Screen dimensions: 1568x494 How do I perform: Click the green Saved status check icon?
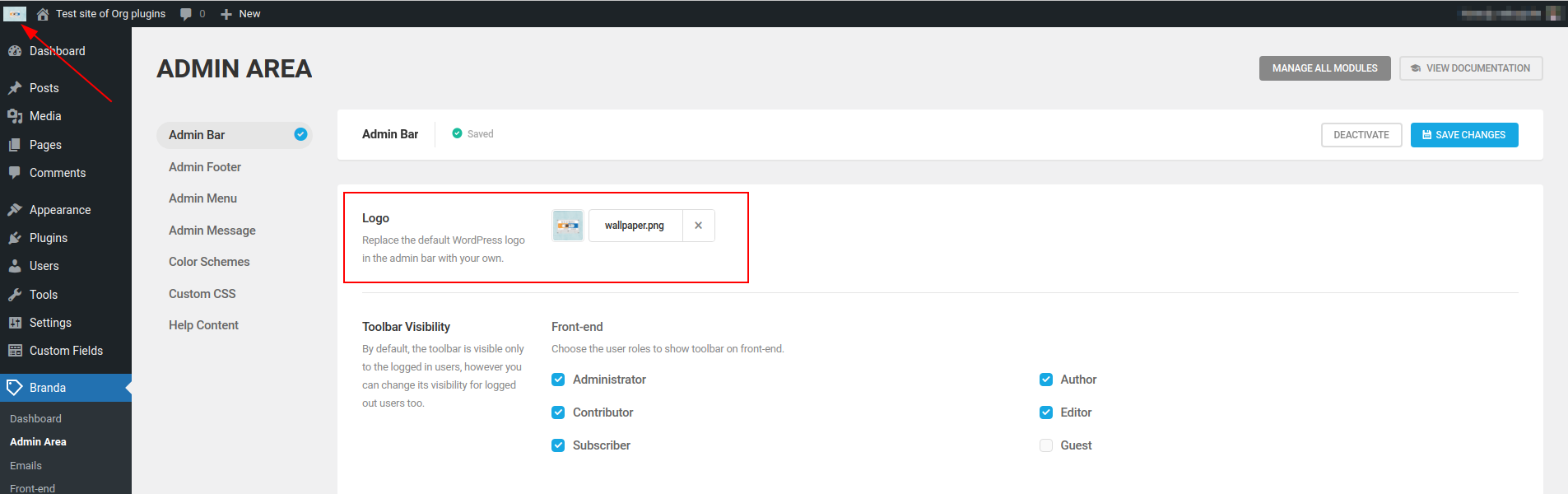coord(457,133)
